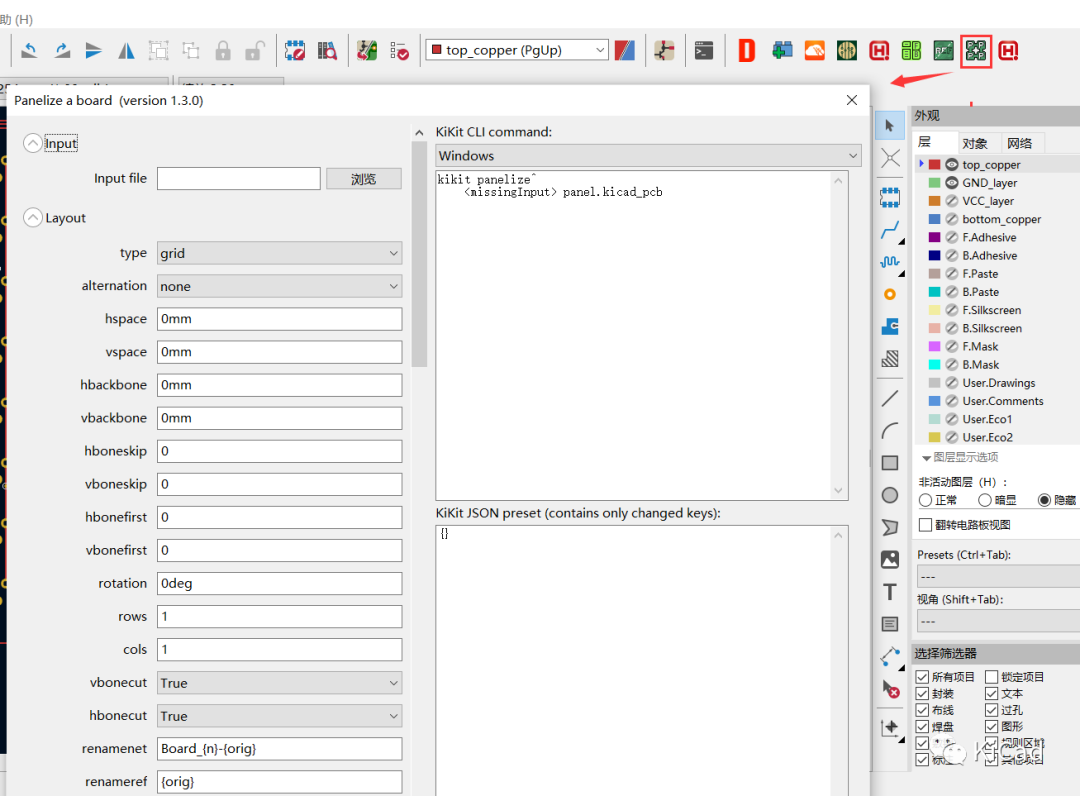This screenshot has width=1080, height=796.
Task: Close the Panelize a board dialog
Action: click(x=852, y=100)
